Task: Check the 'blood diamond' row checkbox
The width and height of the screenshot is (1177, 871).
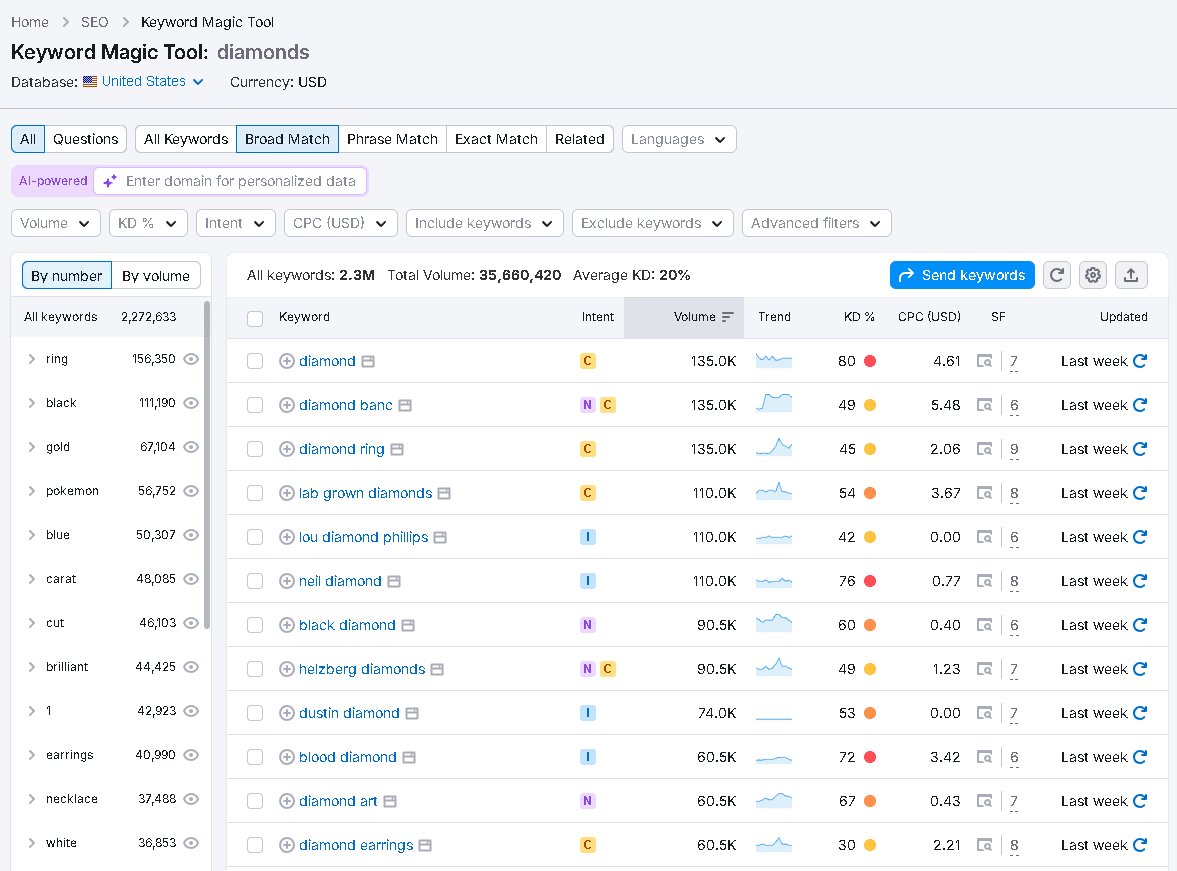Action: click(255, 757)
